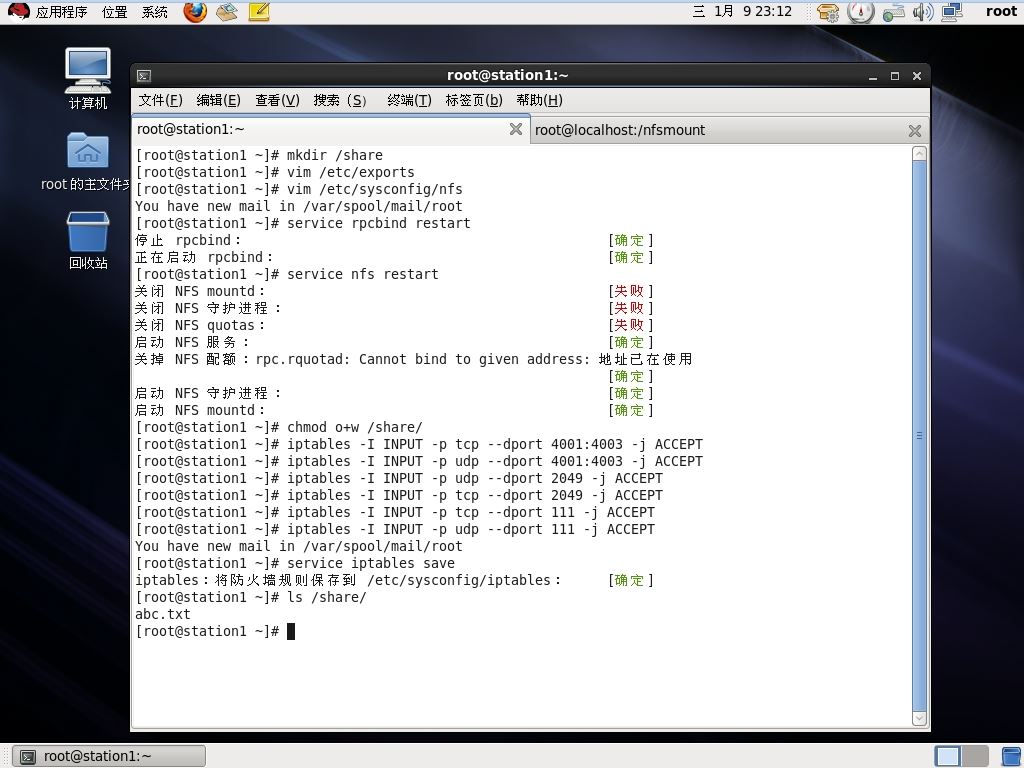Switch to the first workspace in the switcher

coord(947,756)
